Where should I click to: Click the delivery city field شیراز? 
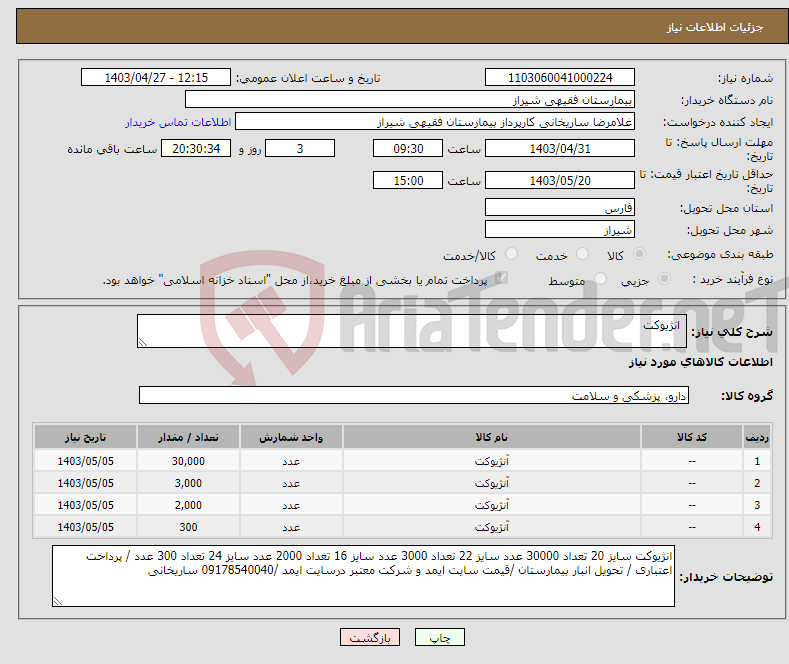pos(560,229)
